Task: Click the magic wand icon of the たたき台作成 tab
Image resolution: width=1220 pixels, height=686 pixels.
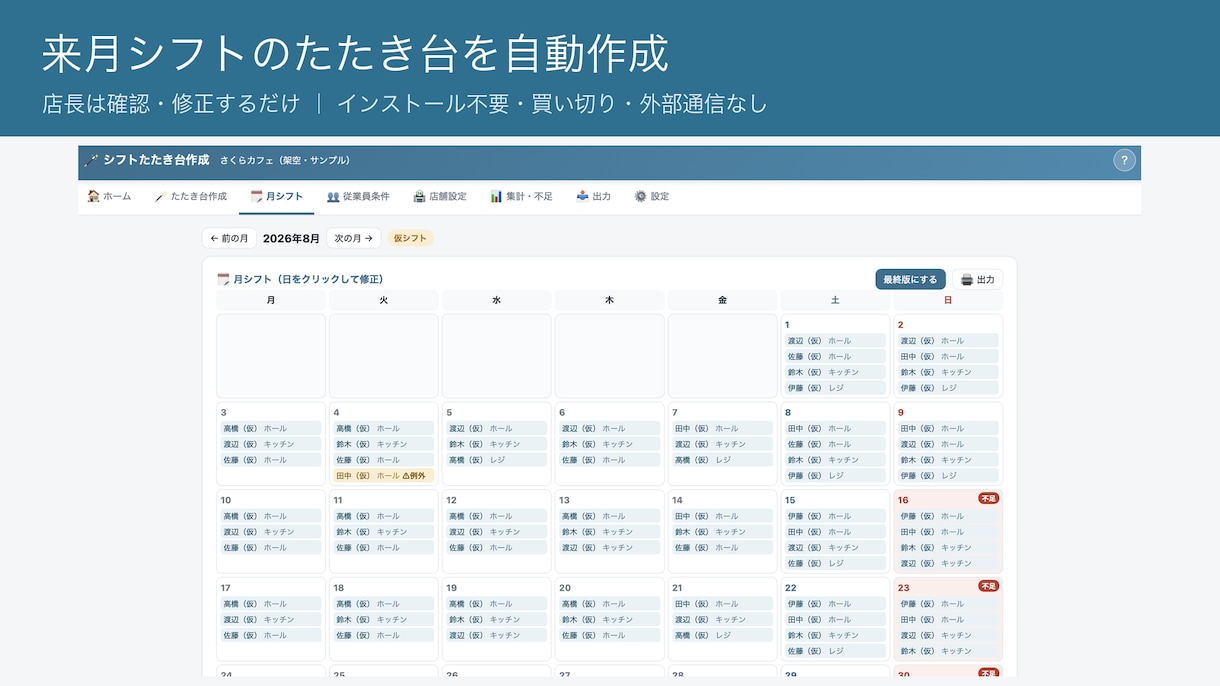Action: 160,196
